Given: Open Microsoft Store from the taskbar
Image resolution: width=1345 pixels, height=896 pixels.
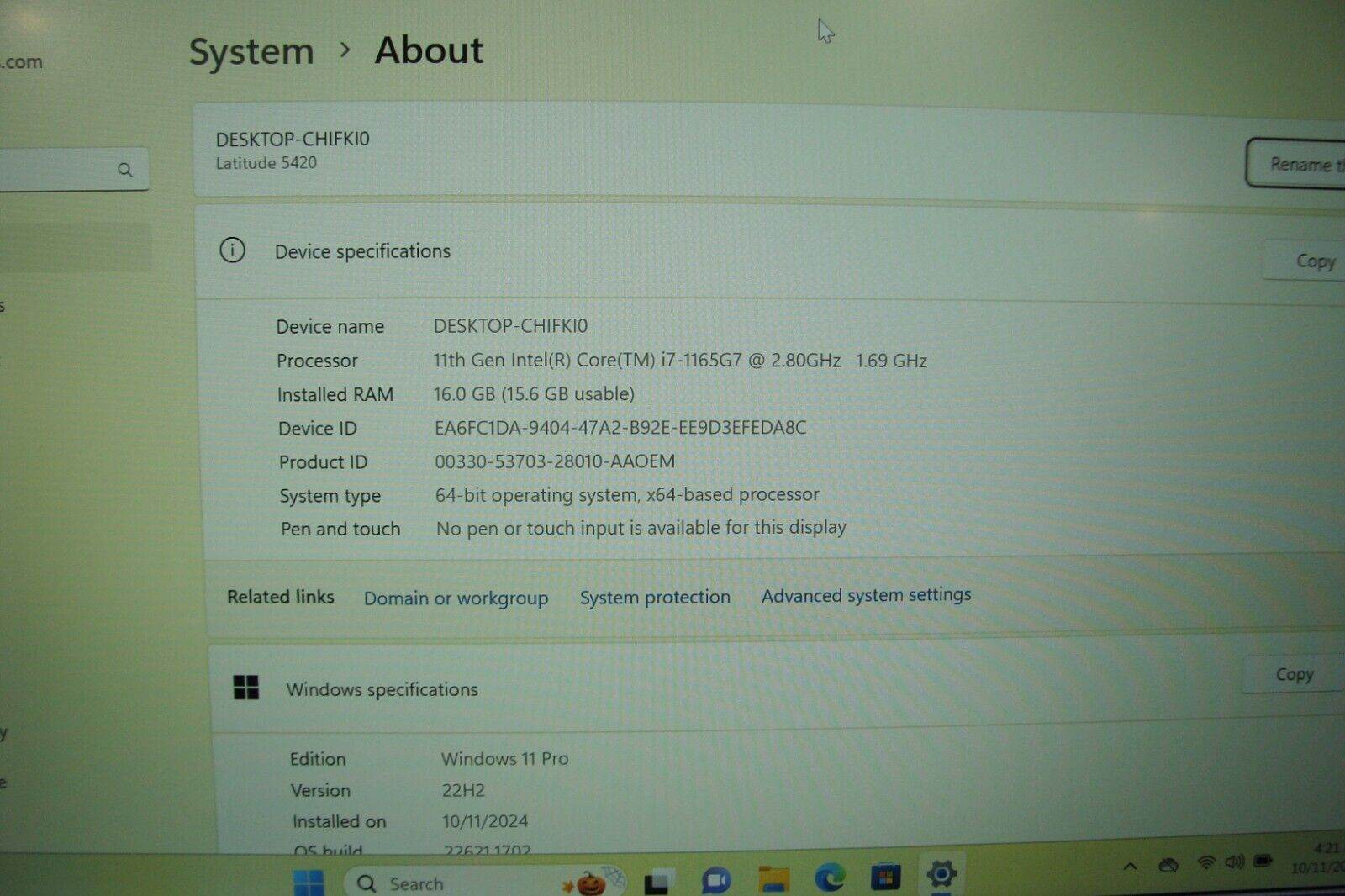Looking at the screenshot, I should point(887,879).
